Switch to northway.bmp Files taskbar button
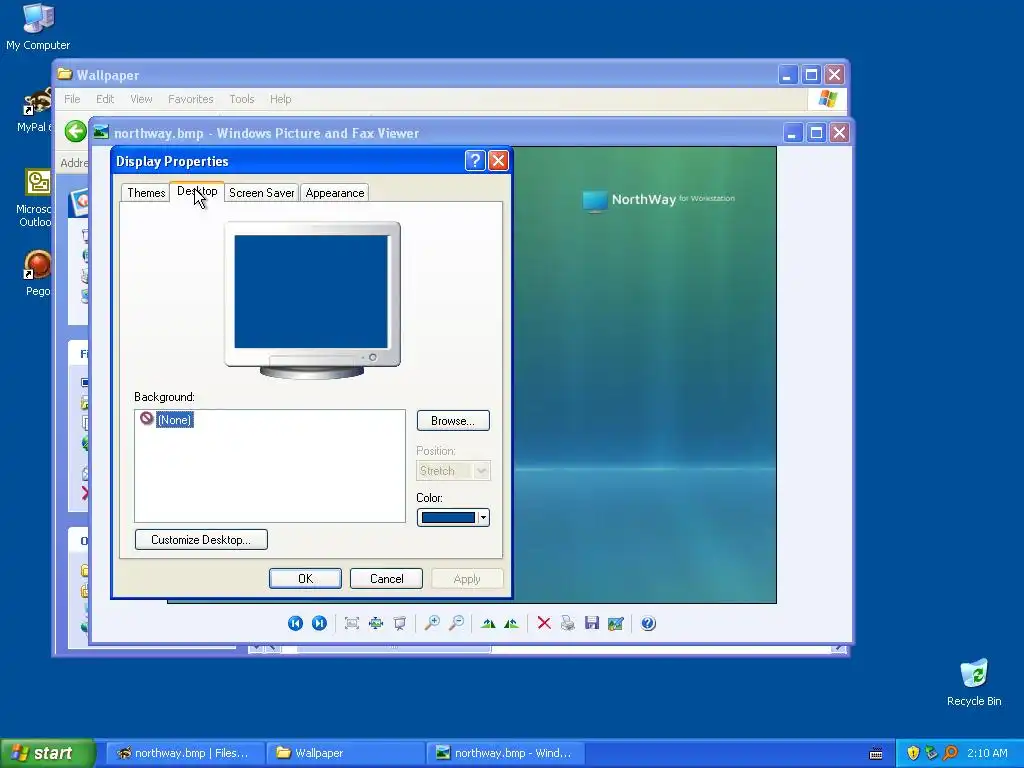This screenshot has width=1024, height=768. click(185, 753)
